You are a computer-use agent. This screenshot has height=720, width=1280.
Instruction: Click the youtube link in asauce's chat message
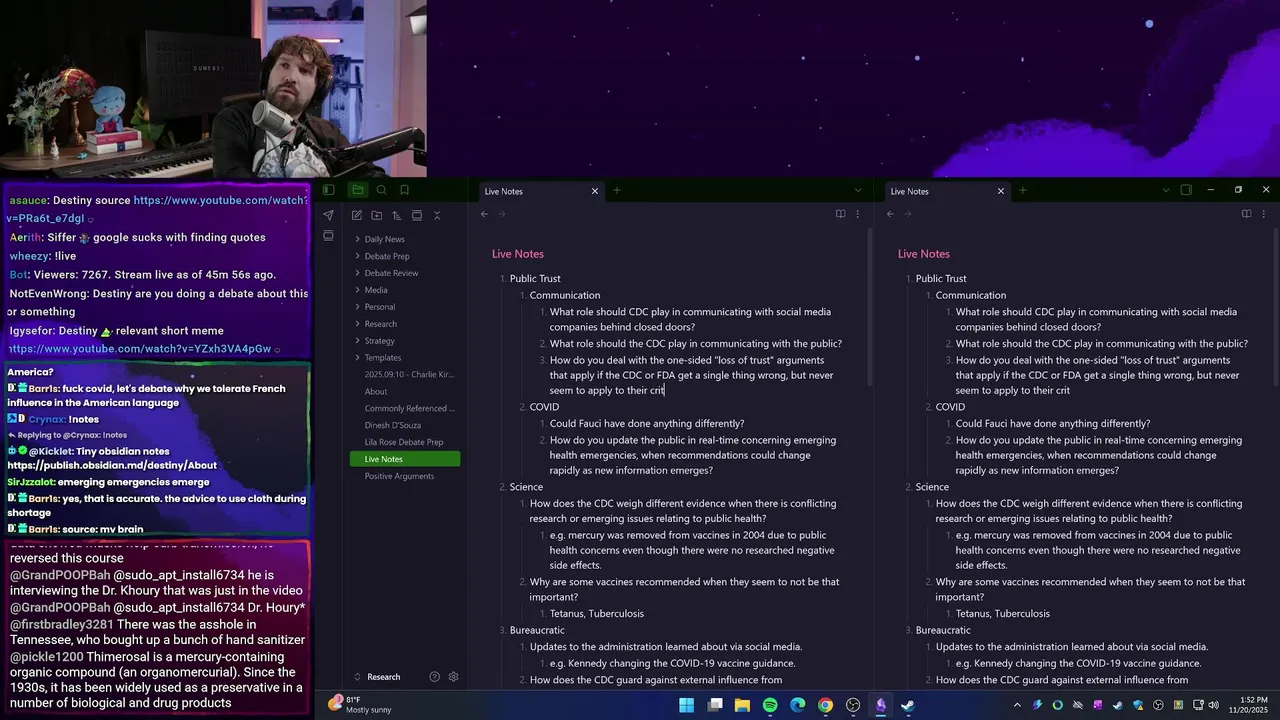tap(158, 209)
